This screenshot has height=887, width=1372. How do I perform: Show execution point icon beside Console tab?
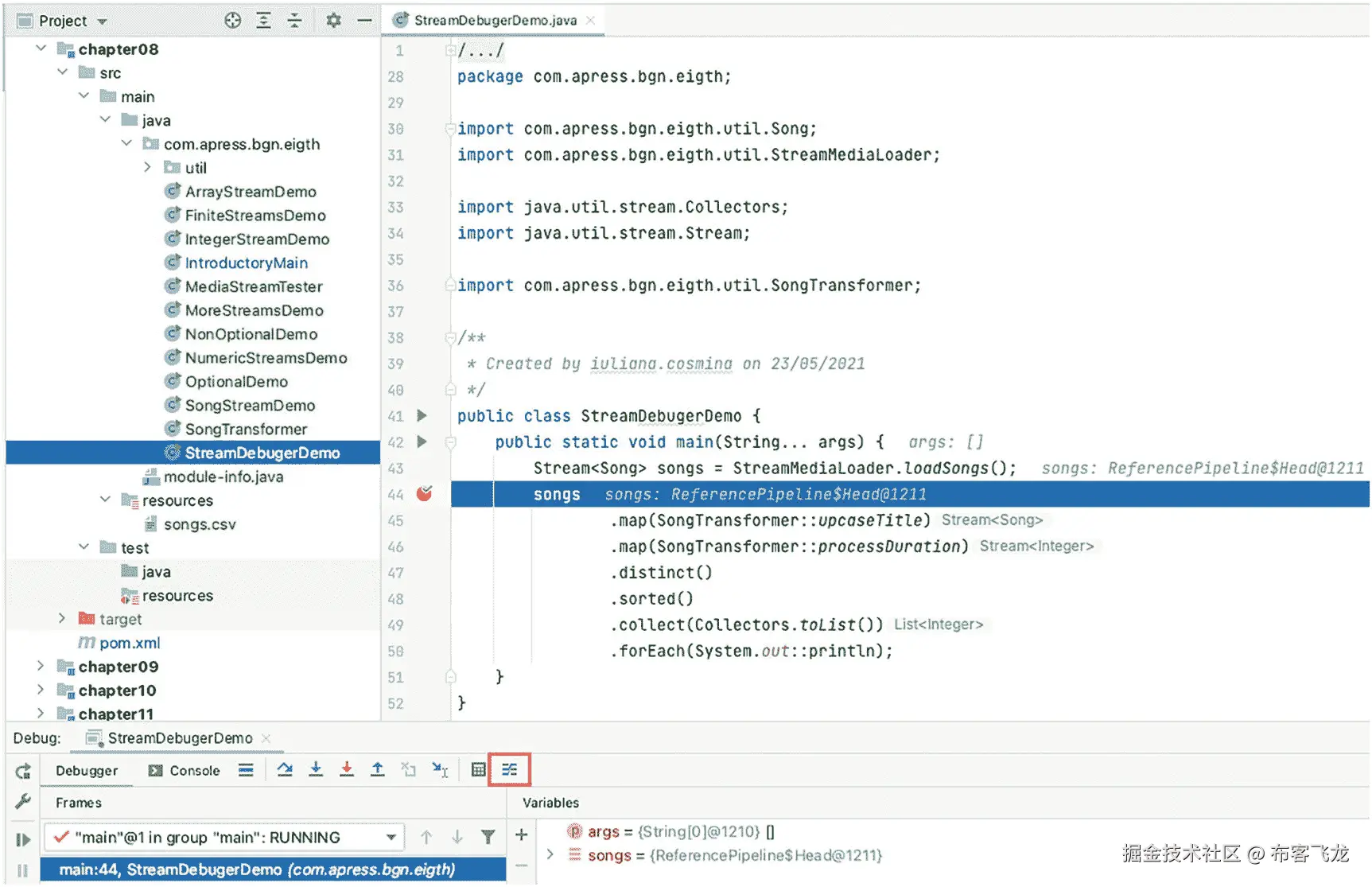click(246, 769)
